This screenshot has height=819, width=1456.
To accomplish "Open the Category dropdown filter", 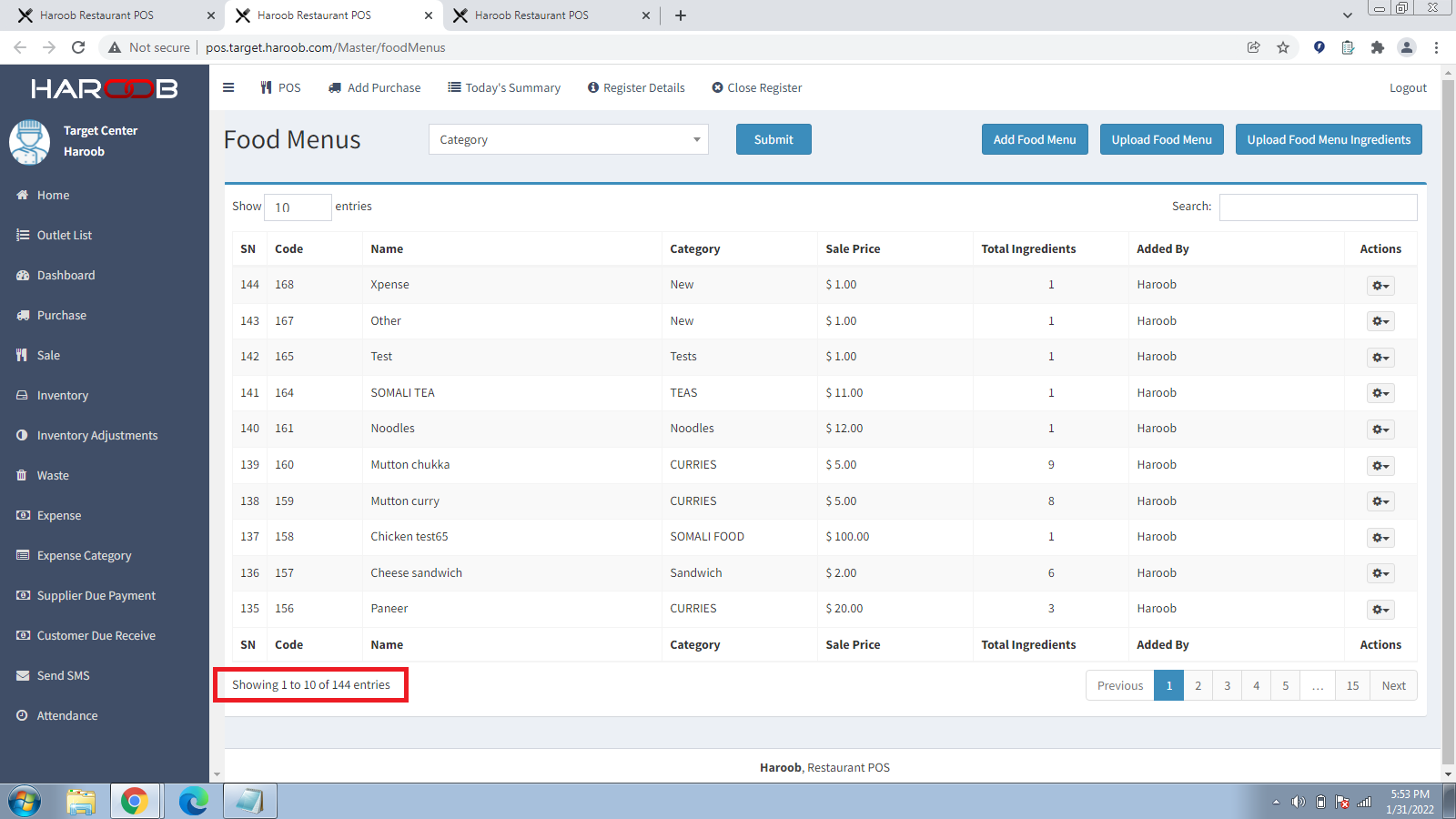I will pos(569,139).
